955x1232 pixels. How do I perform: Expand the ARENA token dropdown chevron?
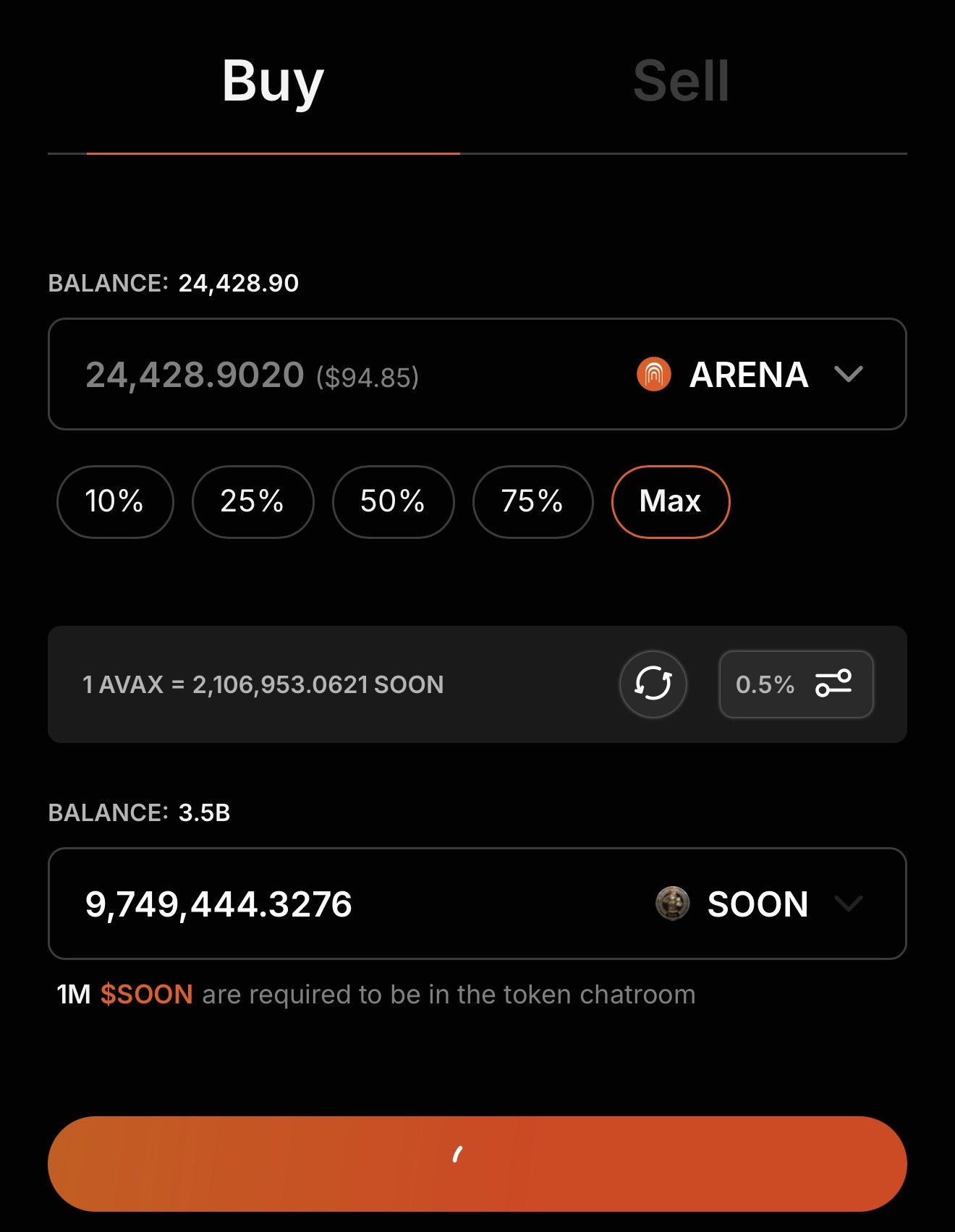848,374
